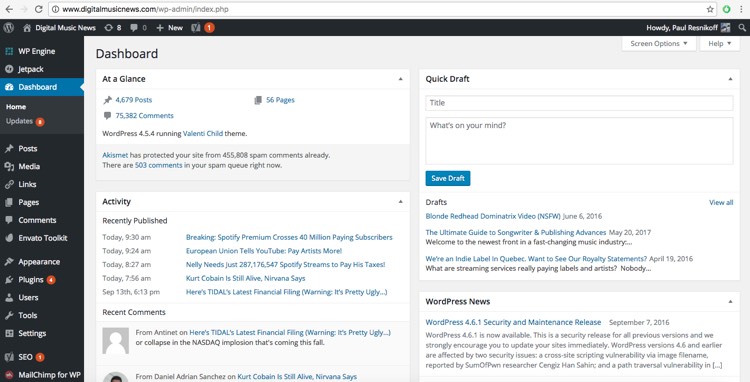Click the 4,679 Posts pin icon
The image size is (750, 382).
tap(108, 100)
